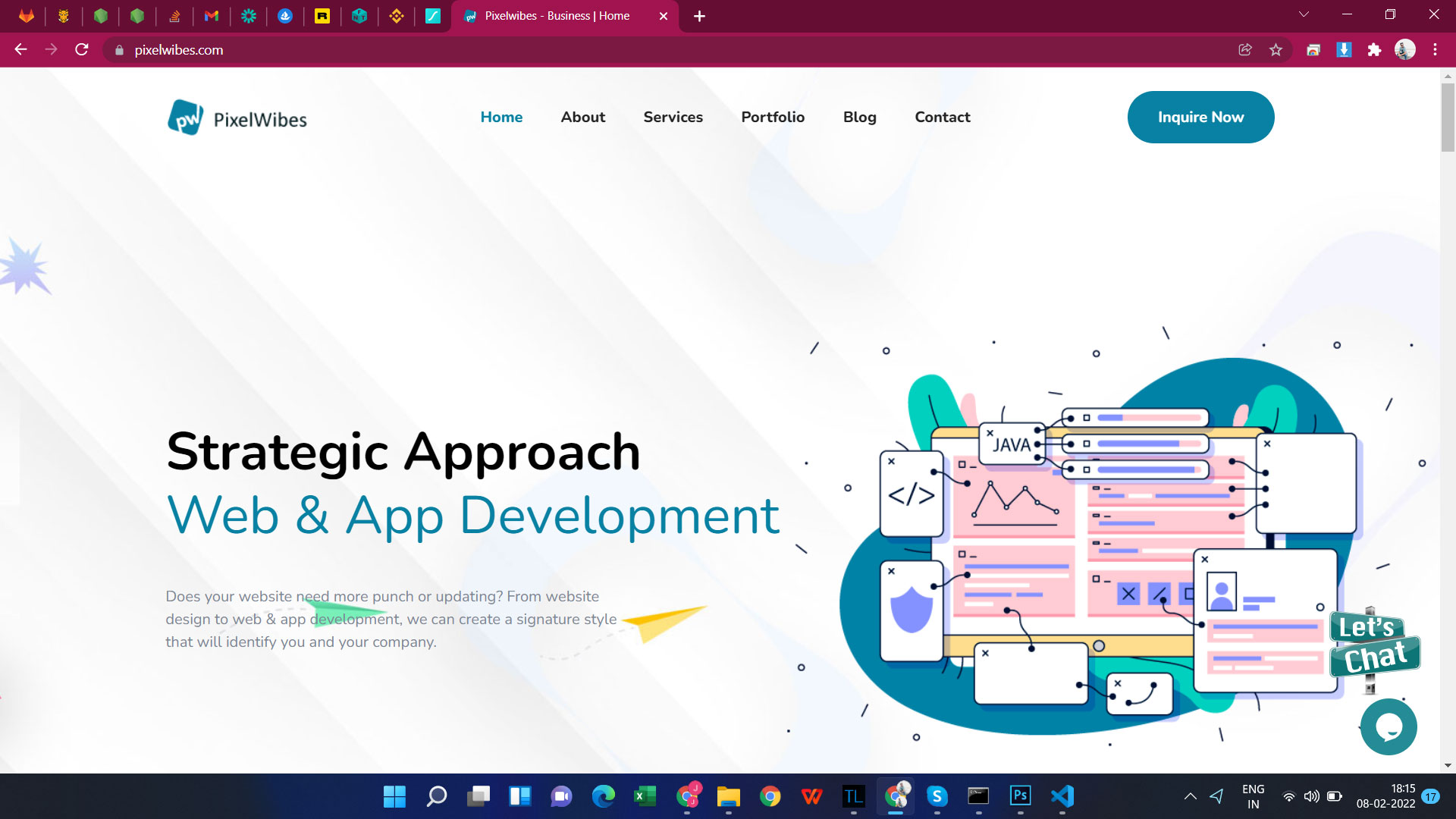Open the browser extensions puzzle icon

click(1374, 50)
